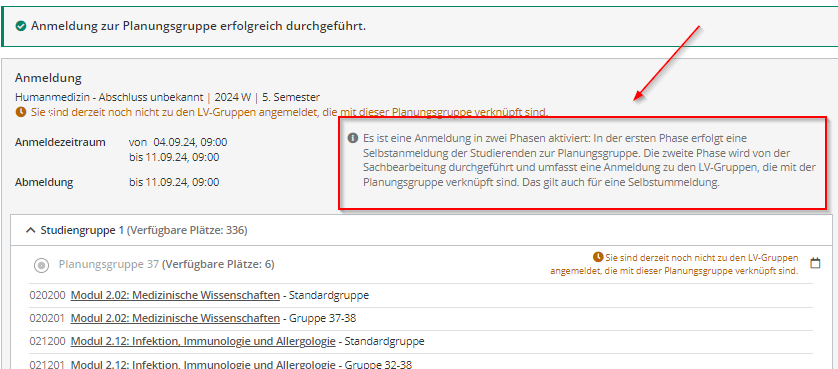The width and height of the screenshot is (838, 369).
Task: Click course number '021200'
Action: 47,342
